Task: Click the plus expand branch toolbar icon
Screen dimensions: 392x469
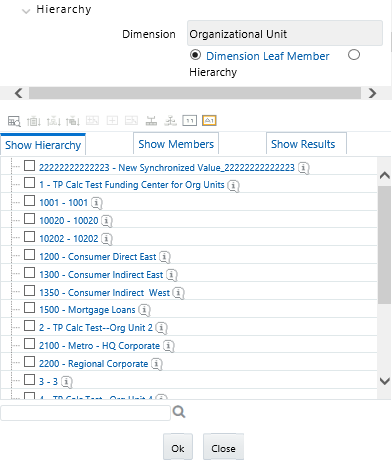Action: point(112,120)
